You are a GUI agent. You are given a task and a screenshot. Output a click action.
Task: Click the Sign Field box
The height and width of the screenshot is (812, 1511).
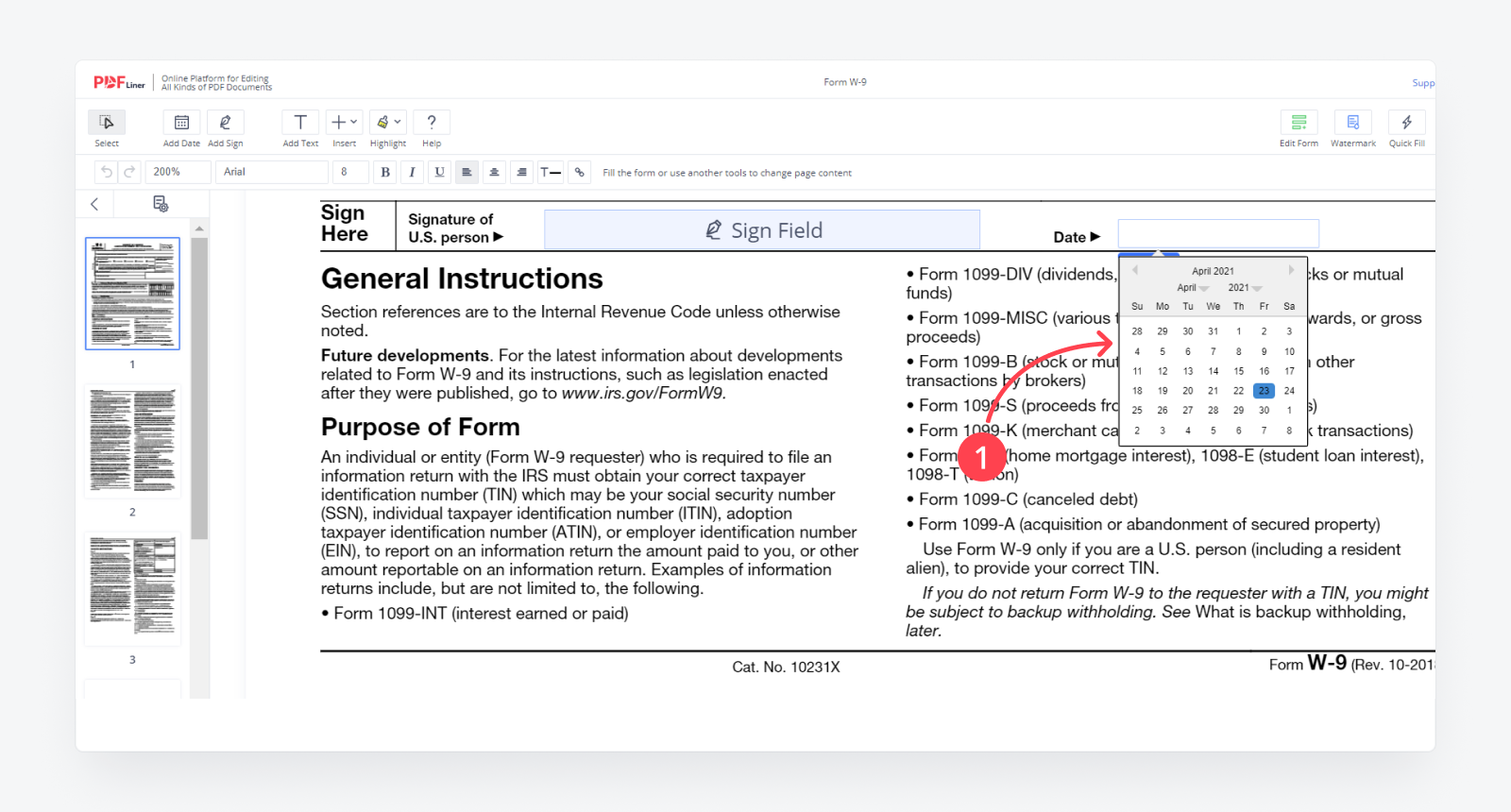762,230
